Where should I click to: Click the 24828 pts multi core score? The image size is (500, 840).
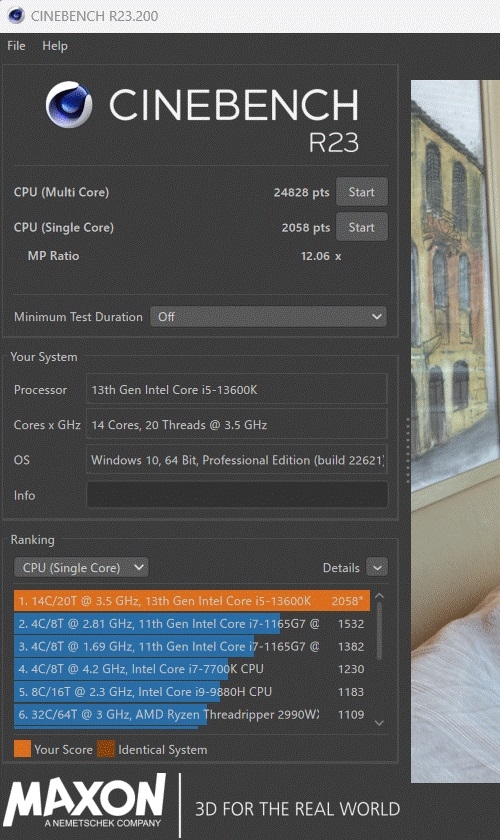(x=301, y=192)
